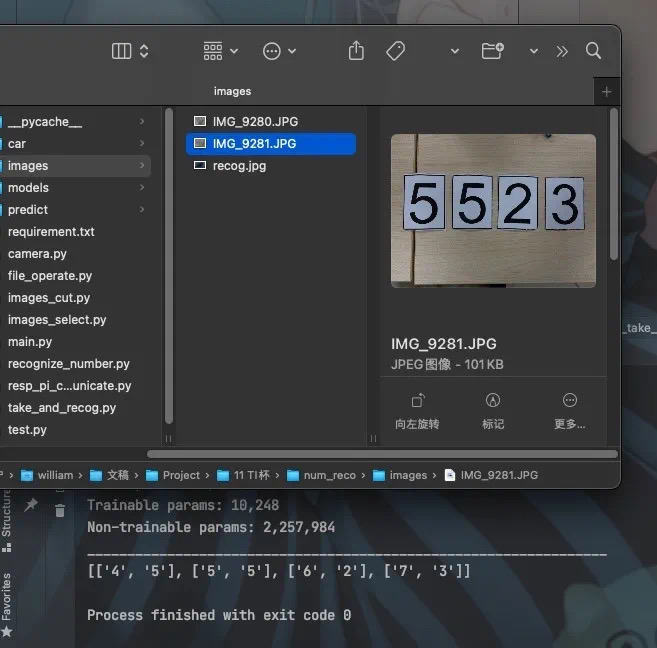The height and width of the screenshot is (648, 657).
Task: Expand the toolbar overflow chevrons
Action: pyautogui.click(x=562, y=51)
